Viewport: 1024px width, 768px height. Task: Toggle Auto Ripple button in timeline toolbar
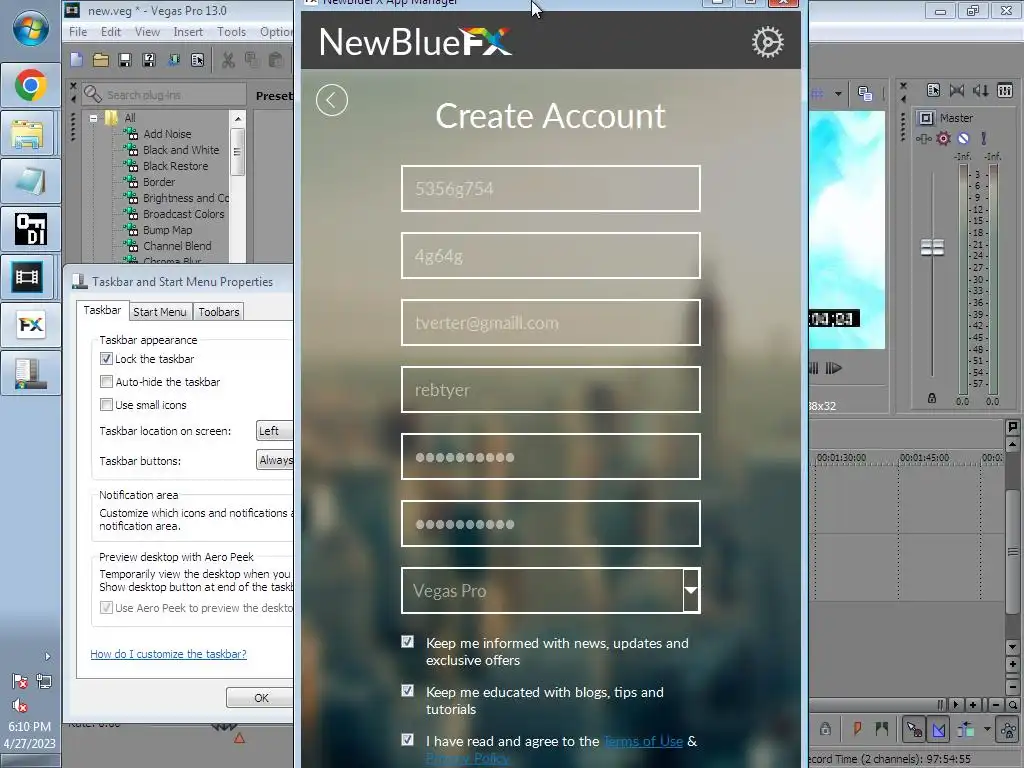[x=966, y=729]
